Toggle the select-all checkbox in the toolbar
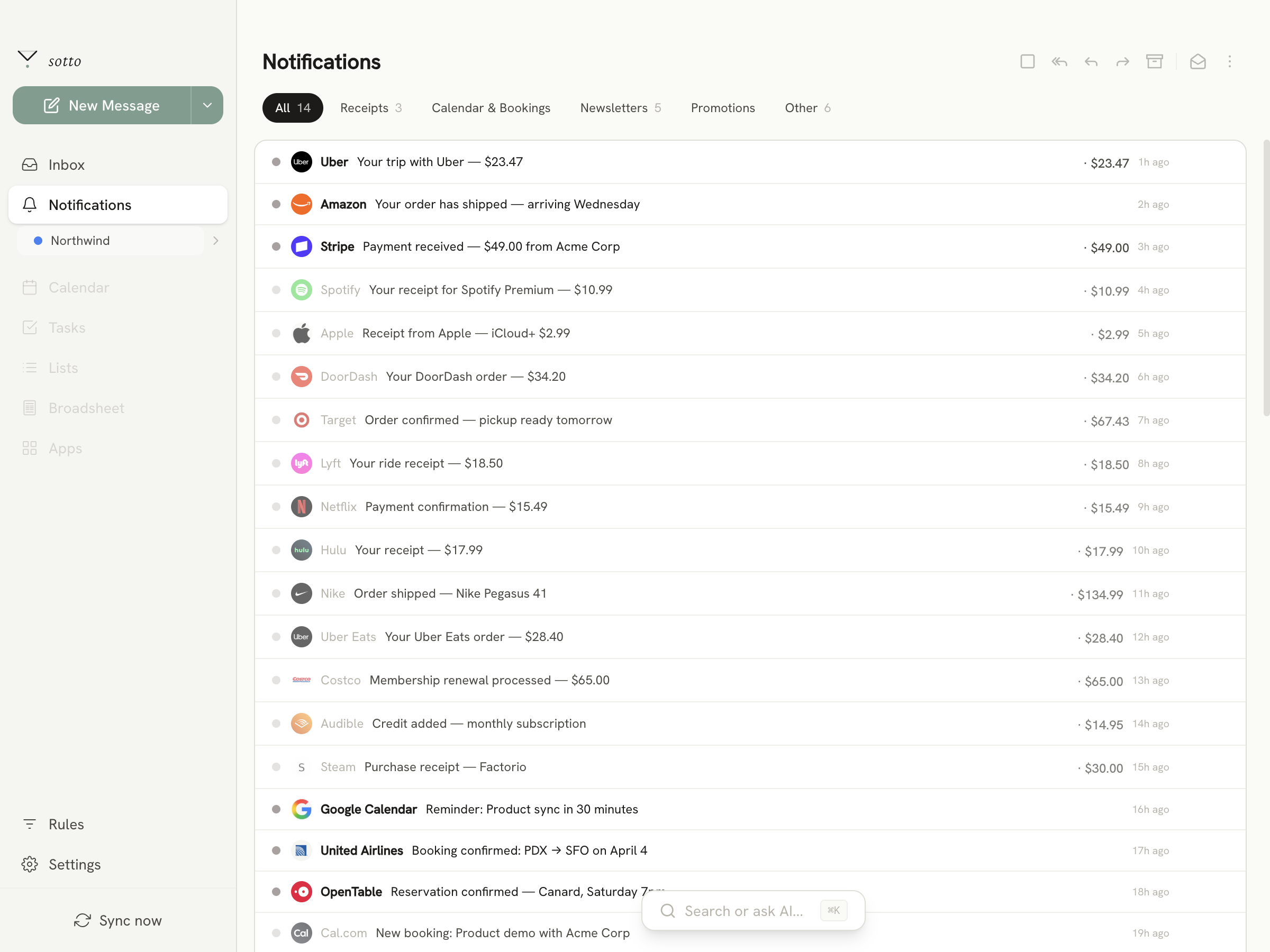 click(1028, 61)
